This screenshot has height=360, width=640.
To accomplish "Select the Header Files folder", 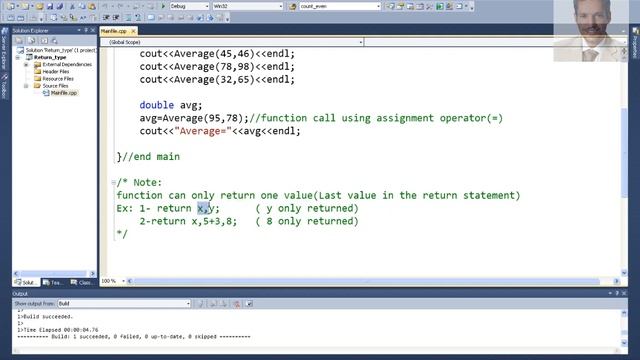I will click(x=52, y=71).
